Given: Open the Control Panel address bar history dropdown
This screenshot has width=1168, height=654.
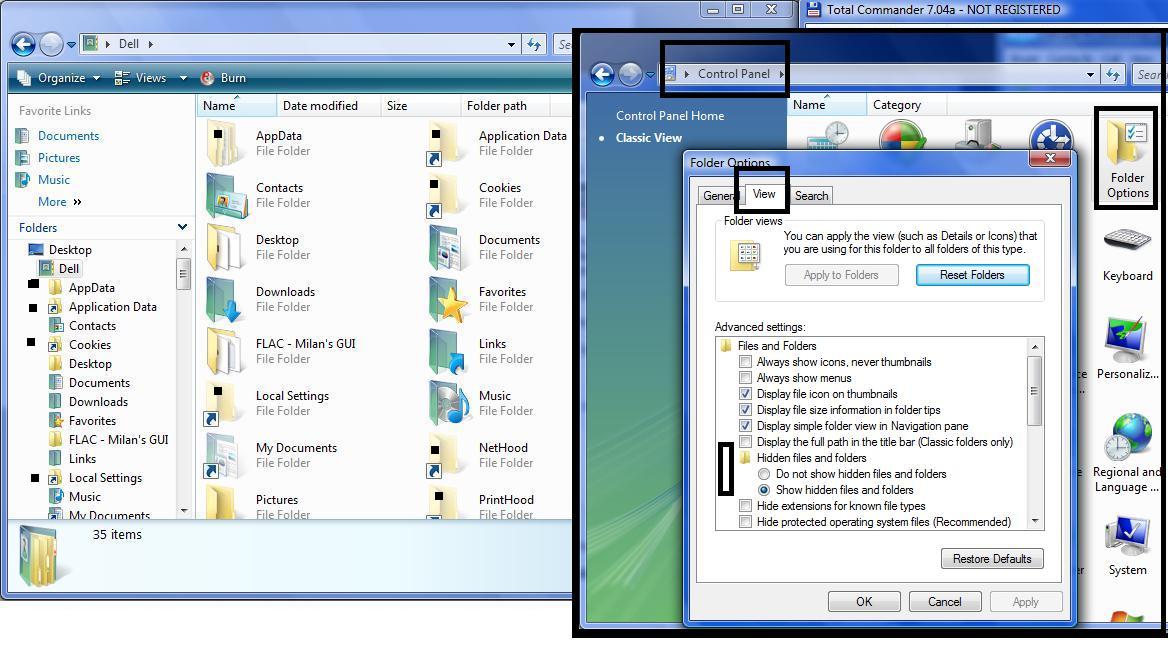Looking at the screenshot, I should [1091, 74].
